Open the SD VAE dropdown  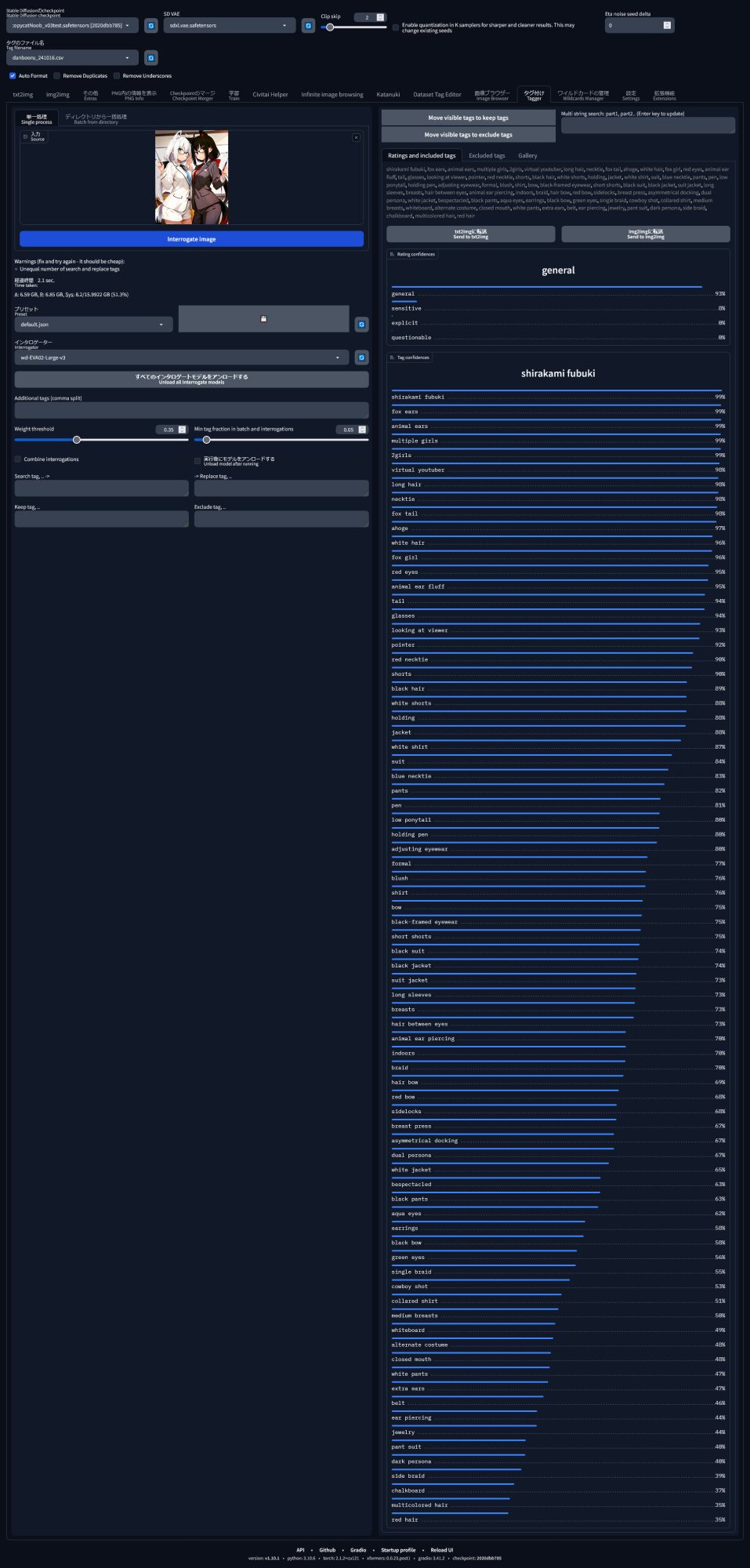[x=229, y=26]
